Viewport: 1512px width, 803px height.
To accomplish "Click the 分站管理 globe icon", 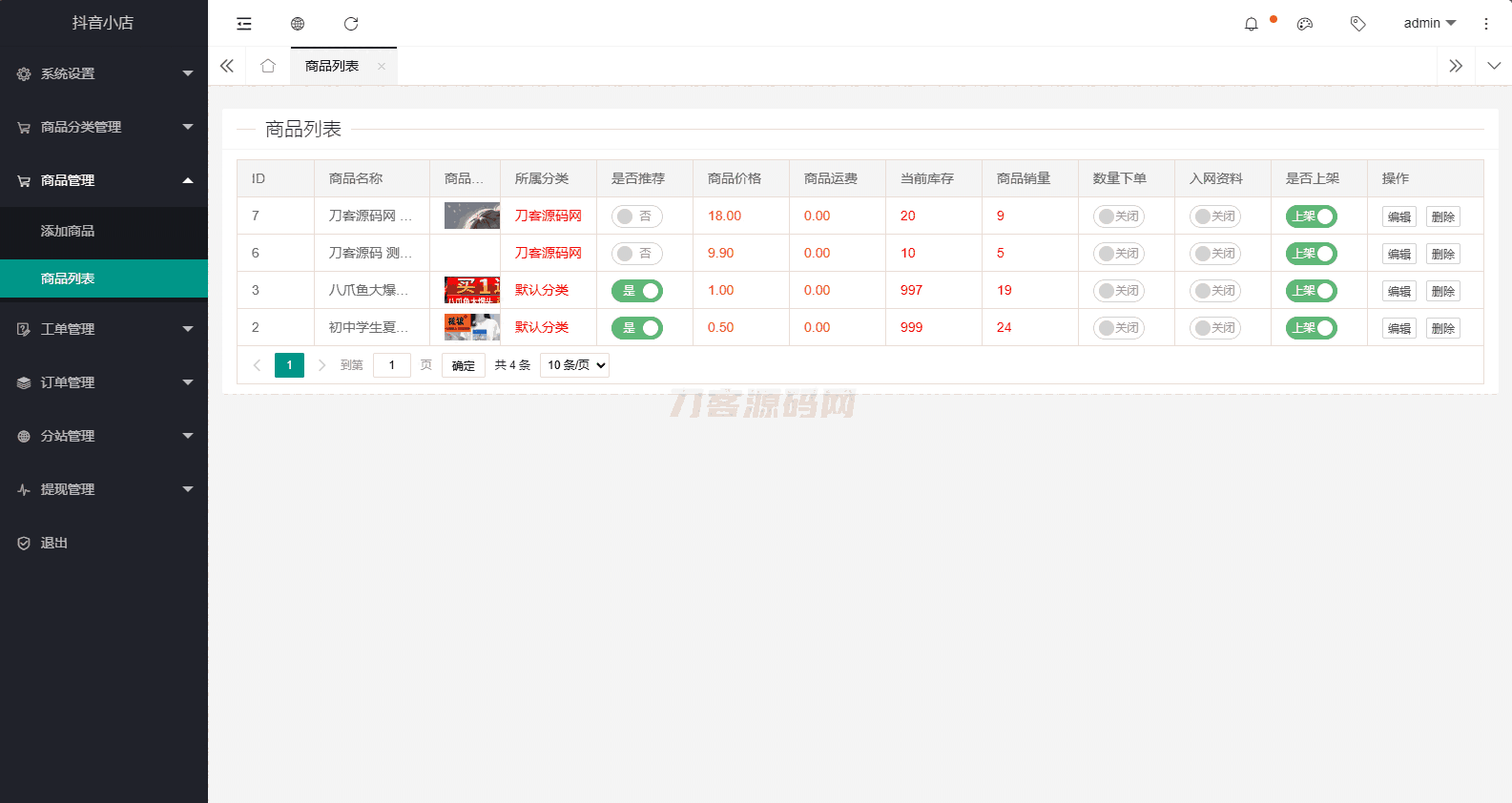I will pos(24,436).
